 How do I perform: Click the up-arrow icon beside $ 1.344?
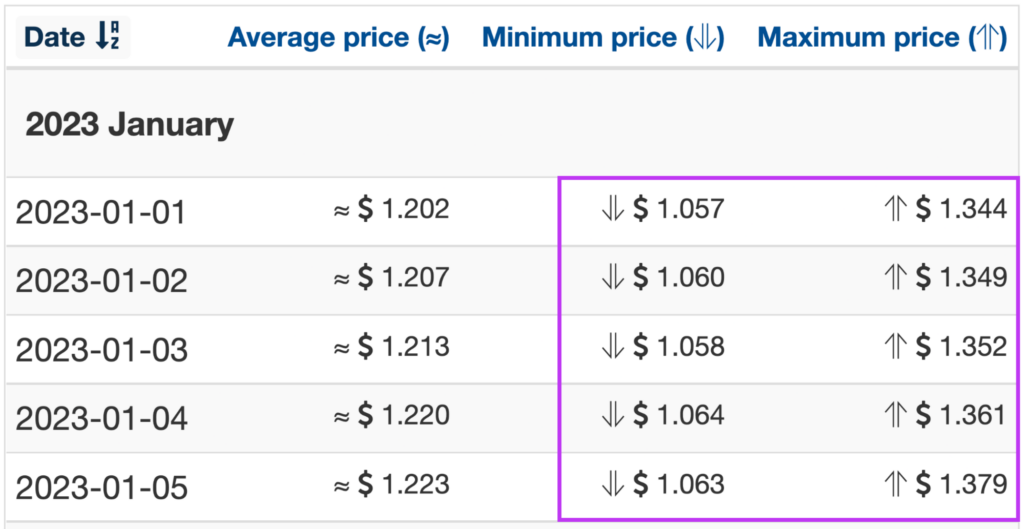coord(896,210)
